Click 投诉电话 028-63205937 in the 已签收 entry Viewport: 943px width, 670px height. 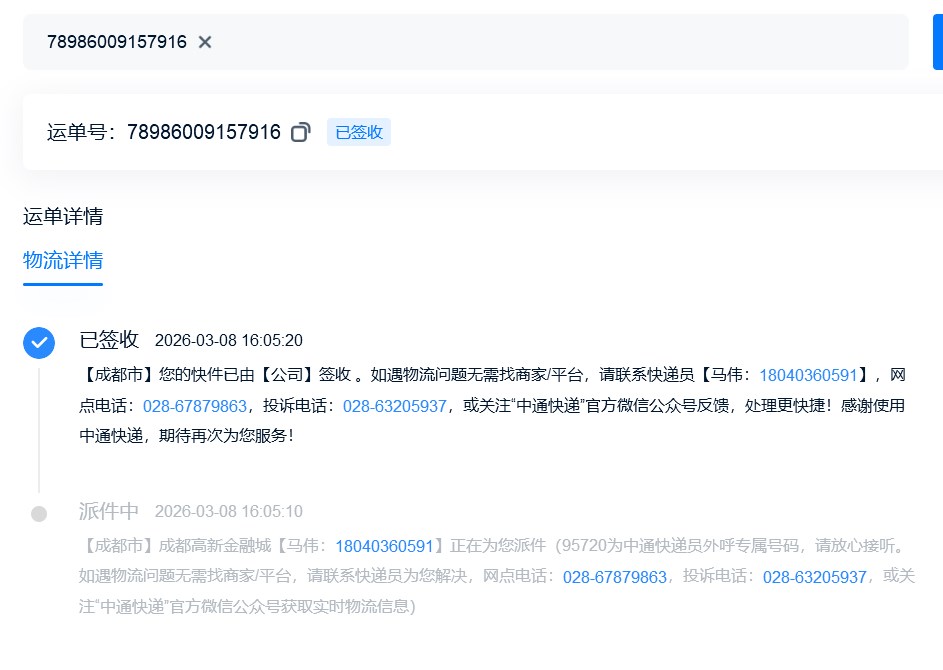(x=394, y=406)
